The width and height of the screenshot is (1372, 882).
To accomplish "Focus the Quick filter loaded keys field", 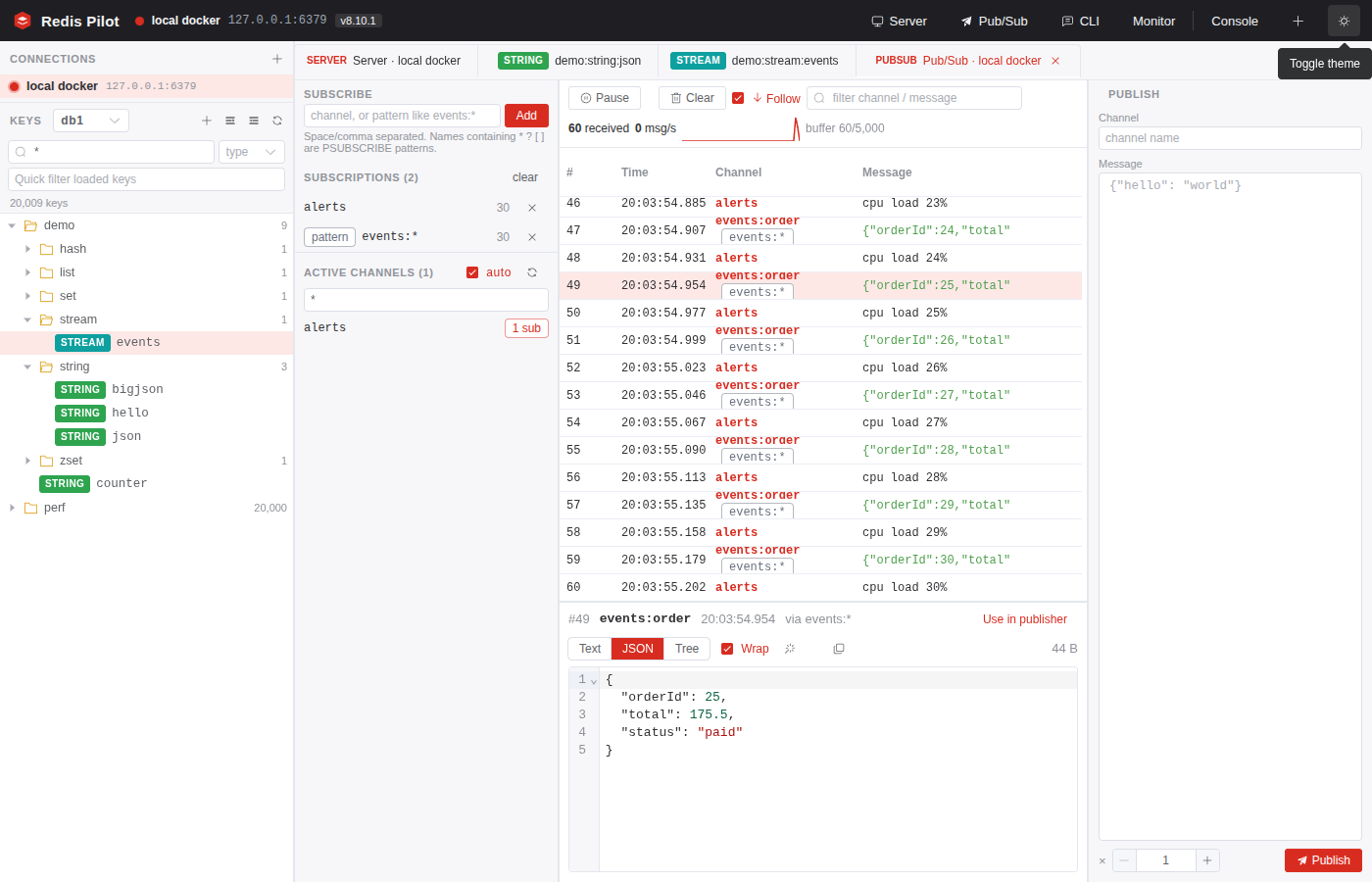I will [x=146, y=179].
